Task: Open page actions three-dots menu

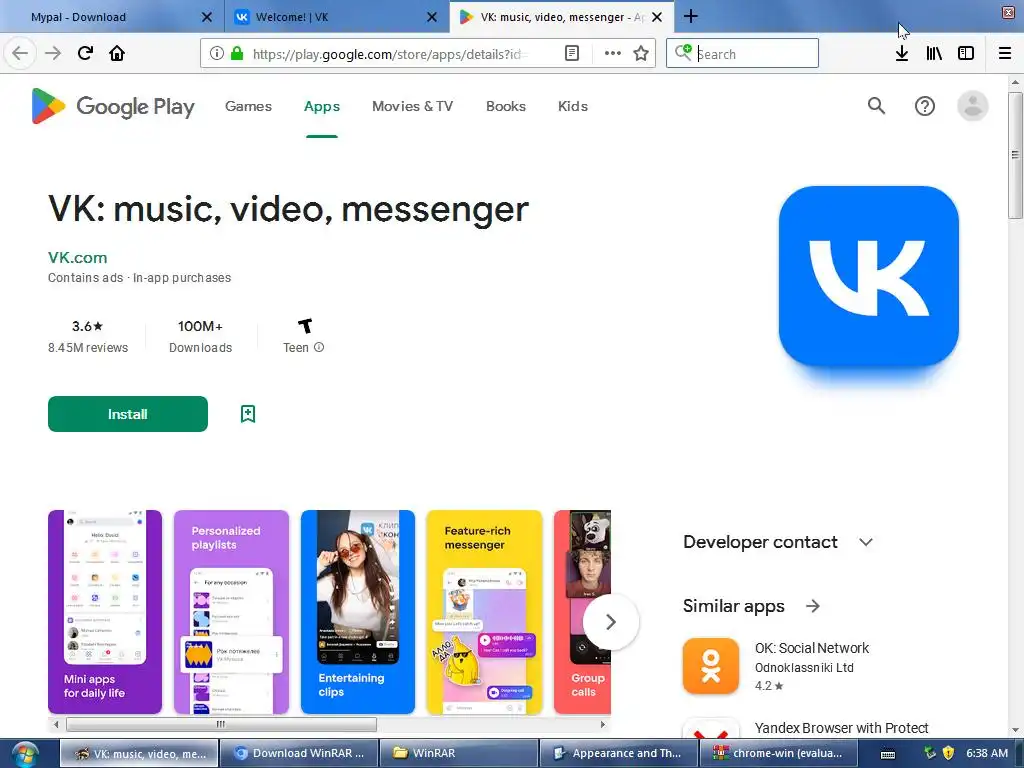Action: 612,54
